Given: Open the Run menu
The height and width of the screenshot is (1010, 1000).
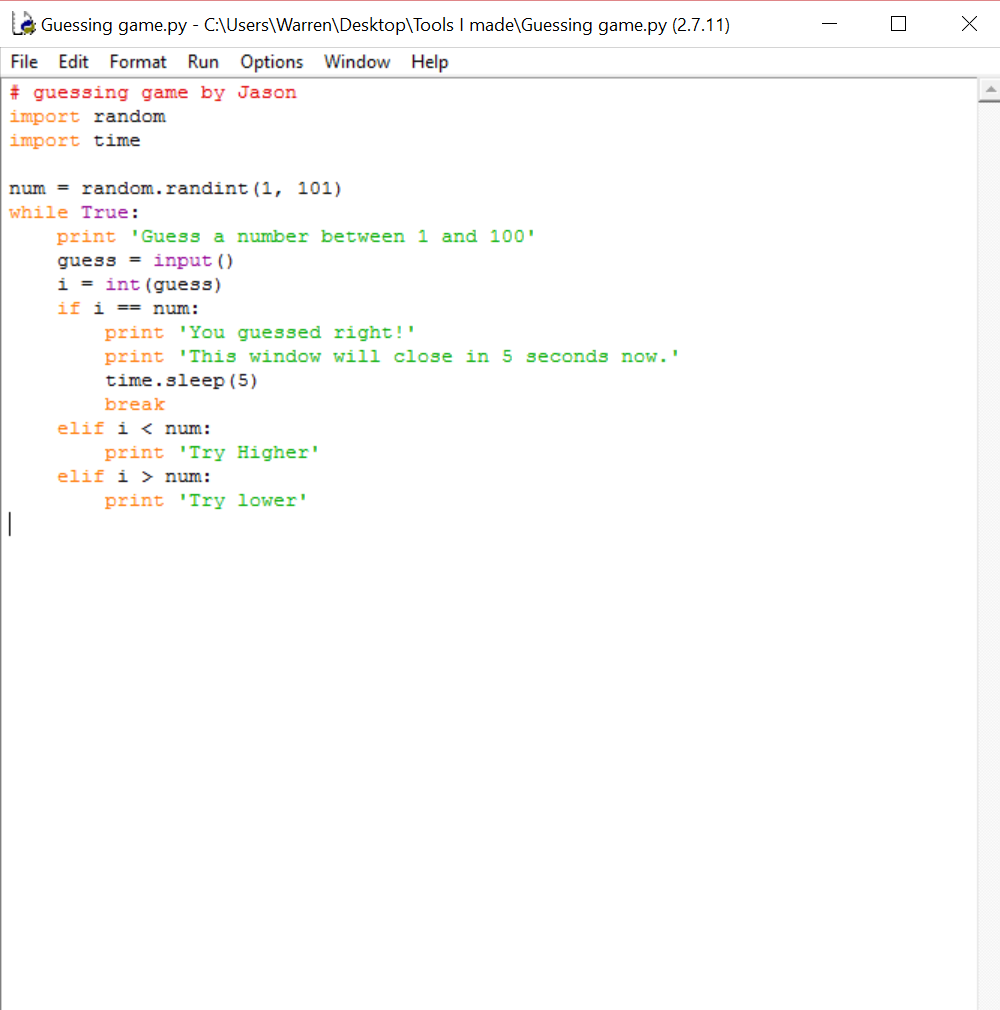Looking at the screenshot, I should 203,62.
